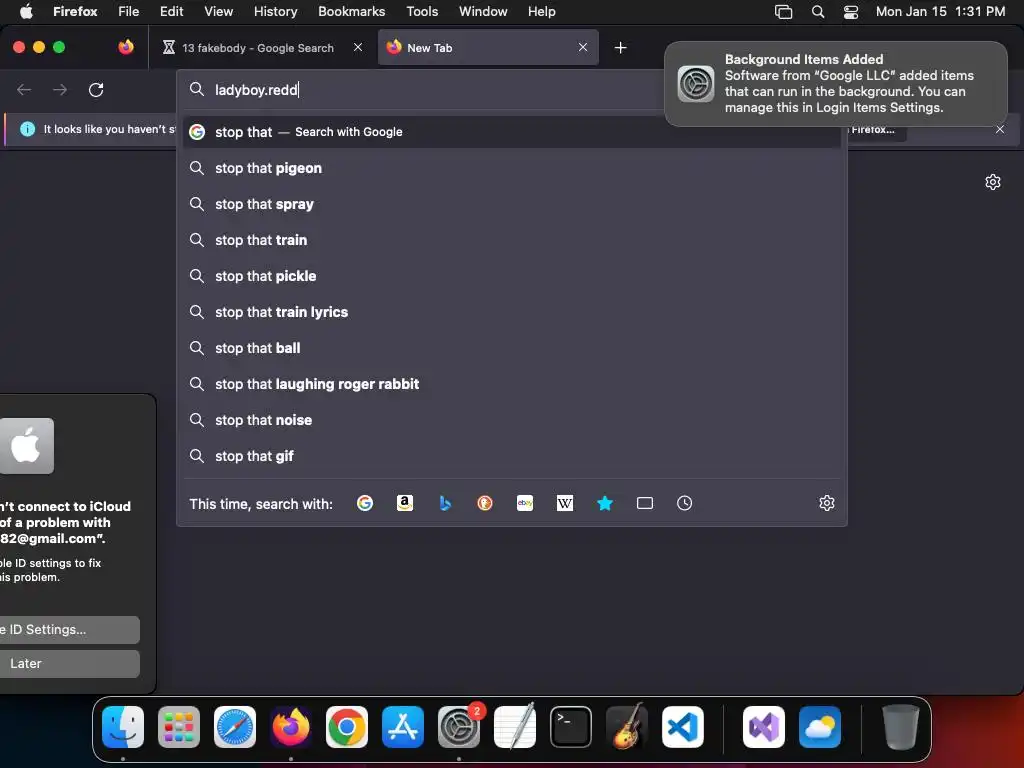Open Spotlight search in the menu bar
This screenshot has width=1024, height=768.
(x=818, y=11)
